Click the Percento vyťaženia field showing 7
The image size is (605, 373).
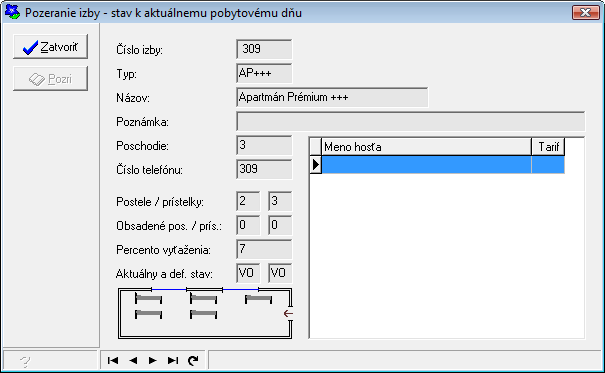click(x=264, y=249)
